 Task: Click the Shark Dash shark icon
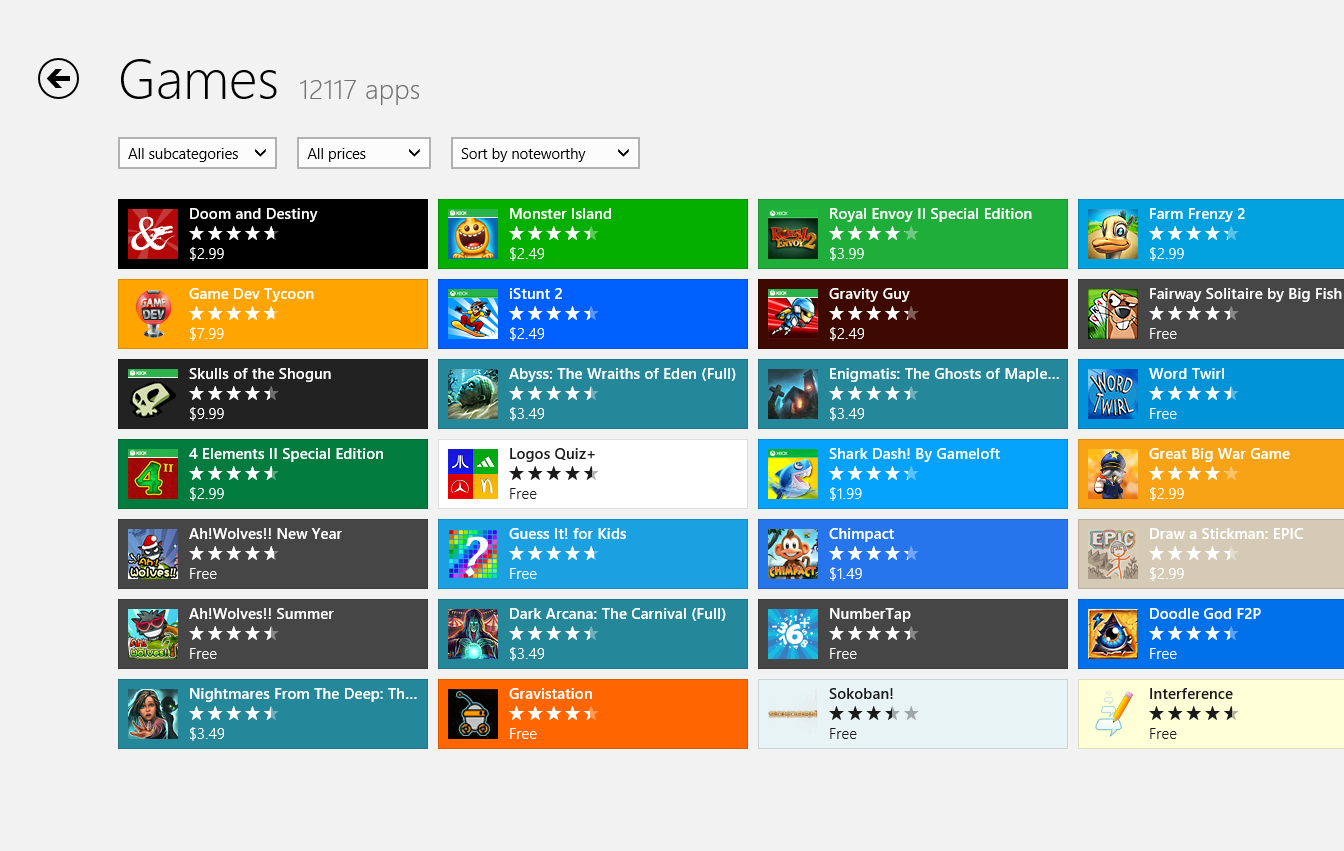[x=792, y=473]
